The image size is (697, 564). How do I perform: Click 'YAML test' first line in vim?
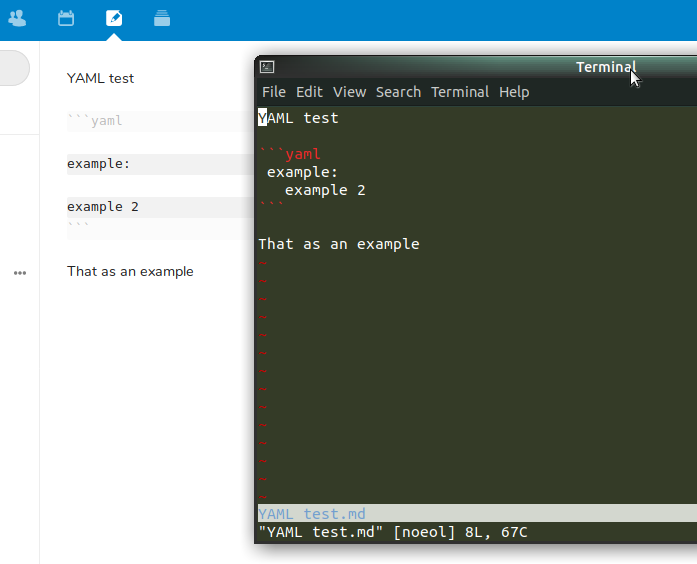(298, 118)
